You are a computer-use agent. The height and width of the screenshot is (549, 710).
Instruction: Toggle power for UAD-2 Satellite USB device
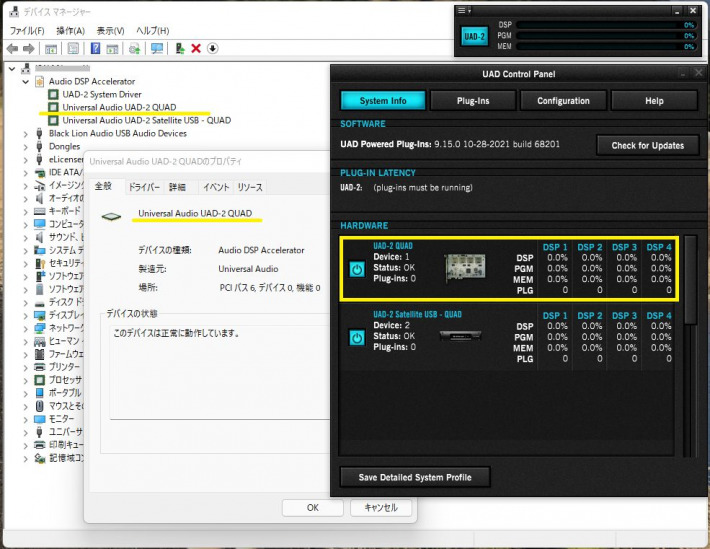click(x=357, y=338)
